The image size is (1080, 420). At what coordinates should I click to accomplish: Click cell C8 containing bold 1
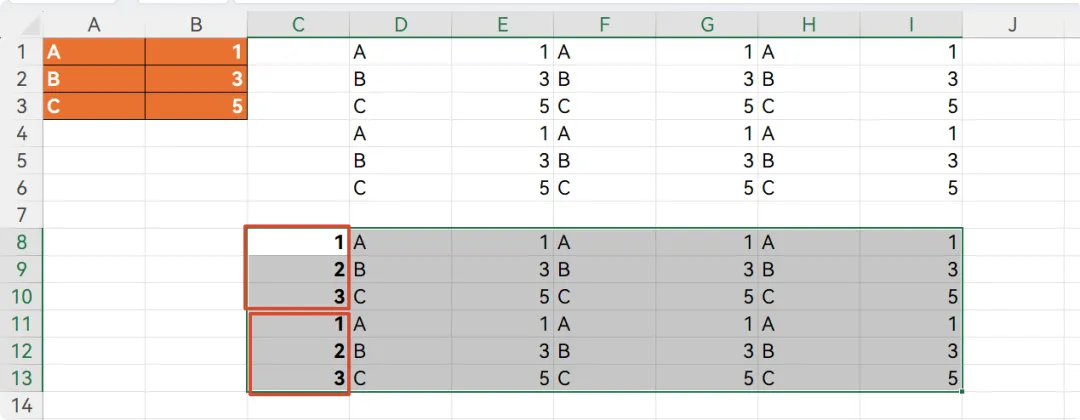pos(298,242)
